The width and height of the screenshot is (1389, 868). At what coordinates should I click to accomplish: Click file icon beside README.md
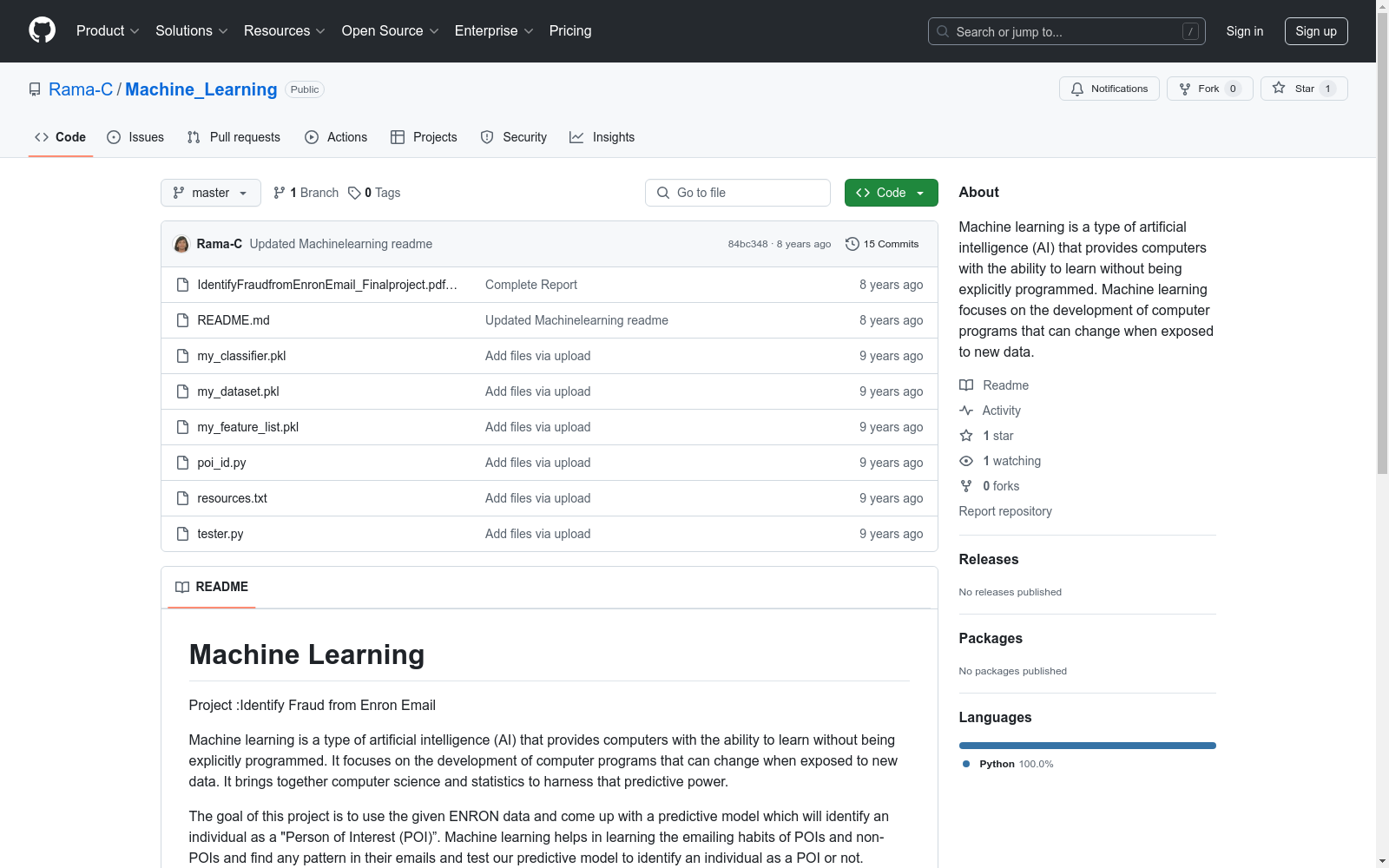(182, 320)
